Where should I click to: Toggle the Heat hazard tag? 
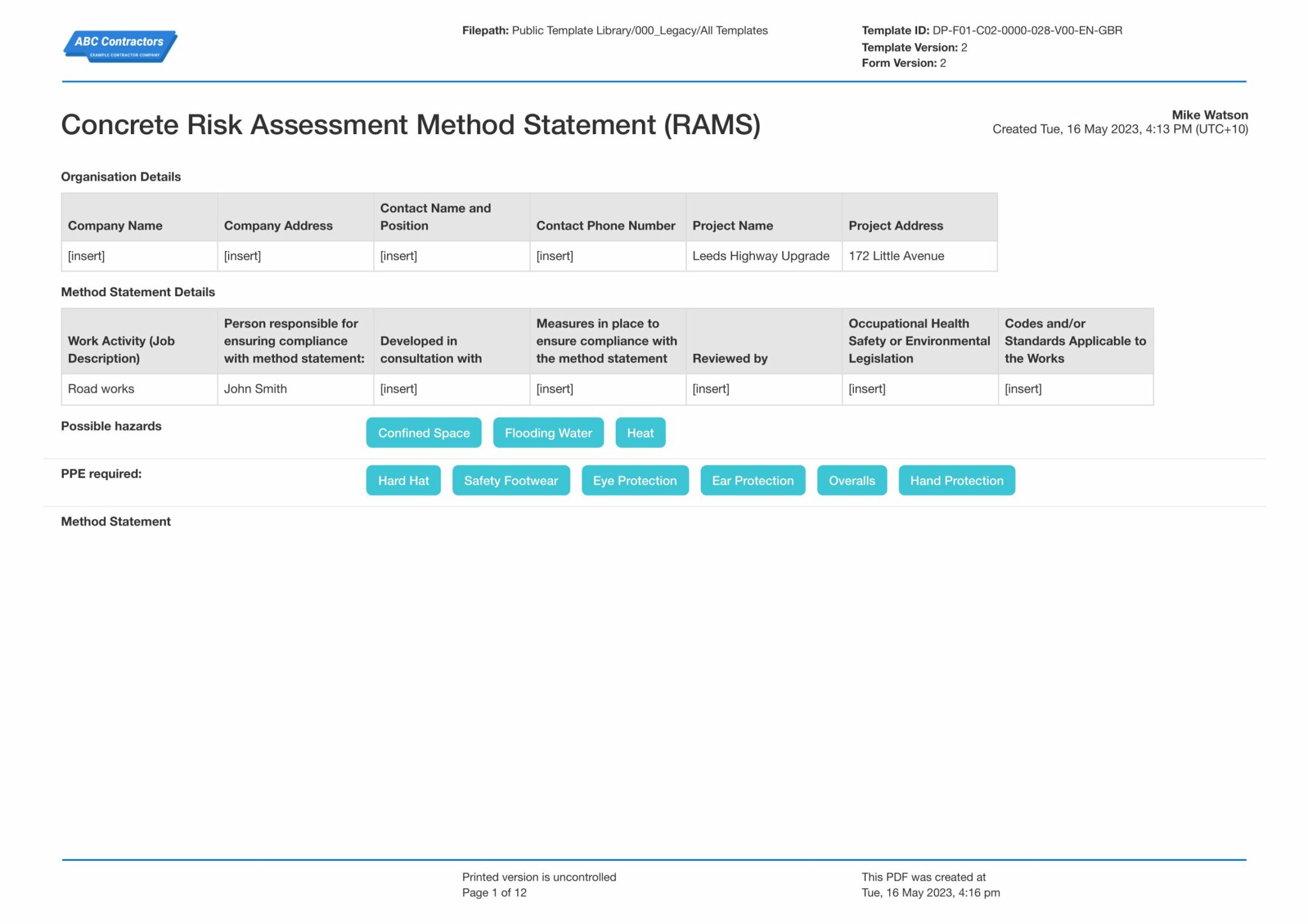pos(640,432)
